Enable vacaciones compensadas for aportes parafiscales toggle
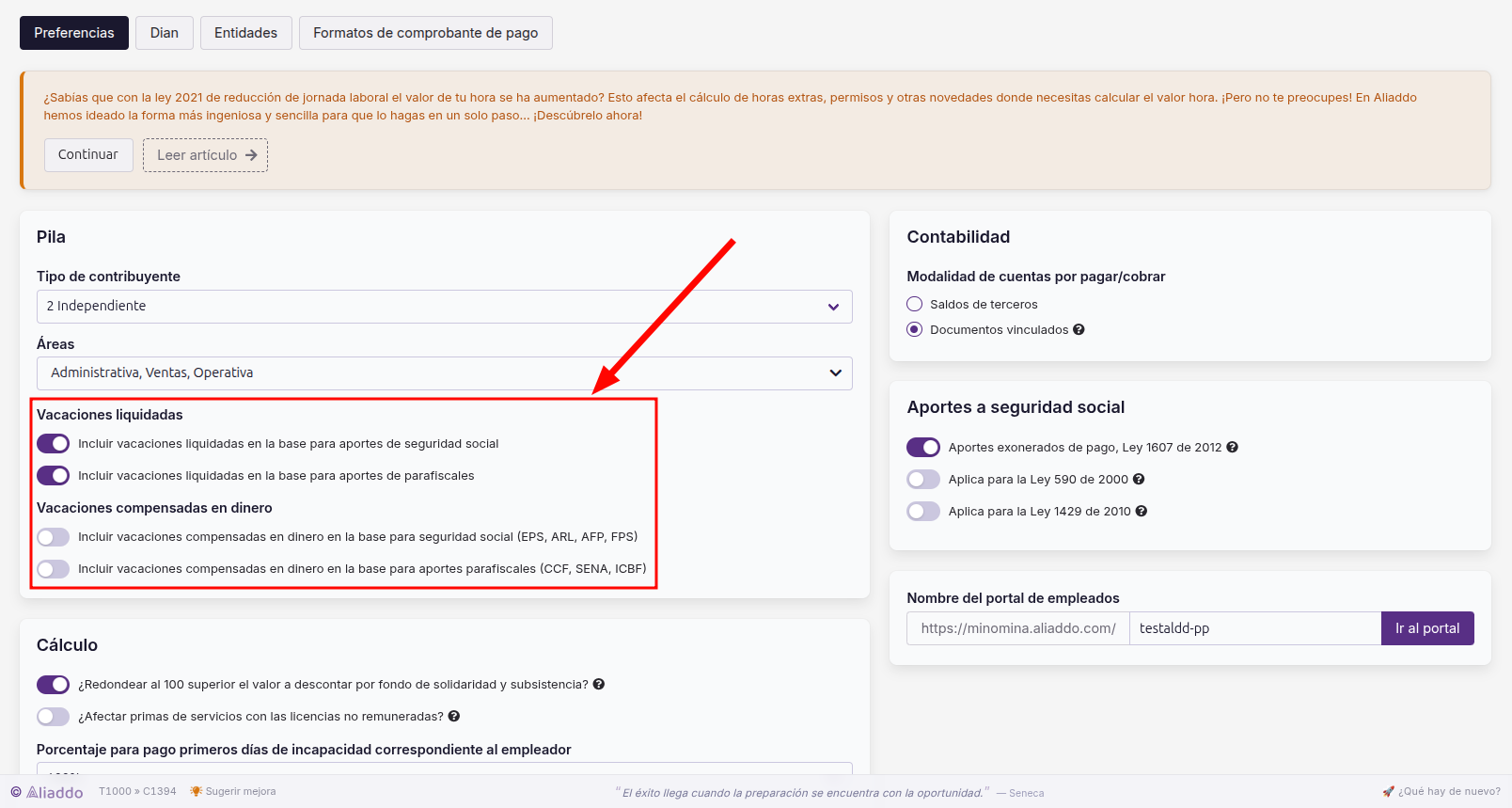 [x=54, y=568]
